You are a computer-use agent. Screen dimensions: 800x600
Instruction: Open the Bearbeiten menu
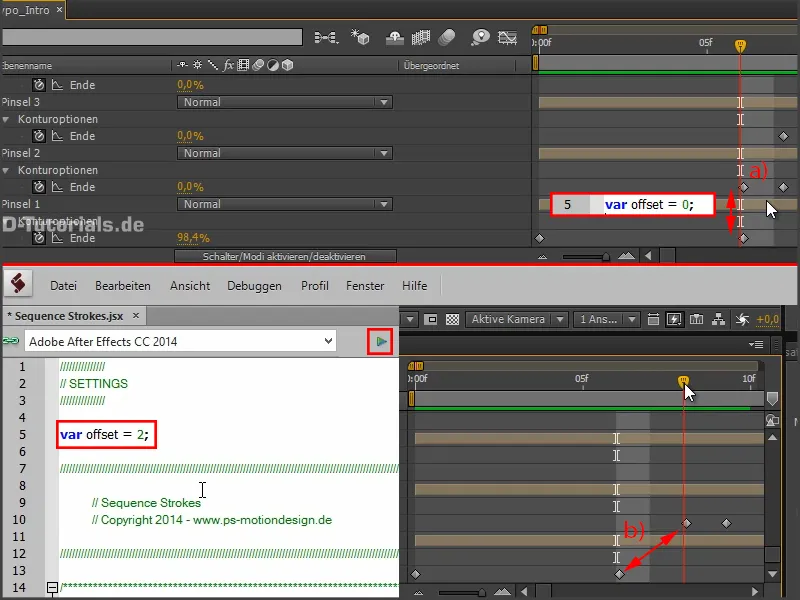tap(122, 286)
